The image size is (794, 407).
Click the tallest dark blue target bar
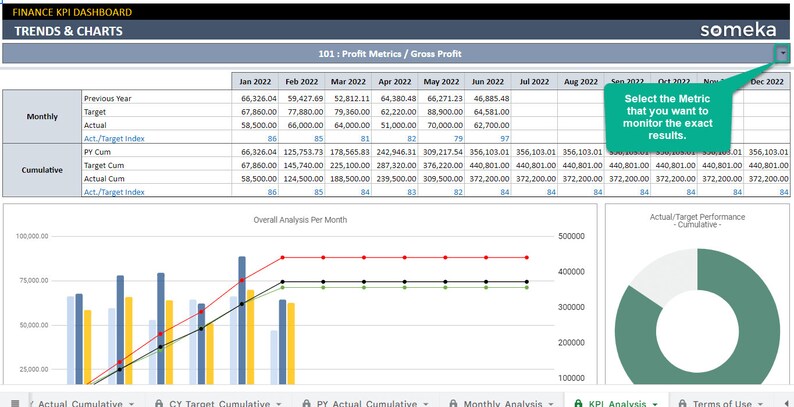[x=242, y=320]
